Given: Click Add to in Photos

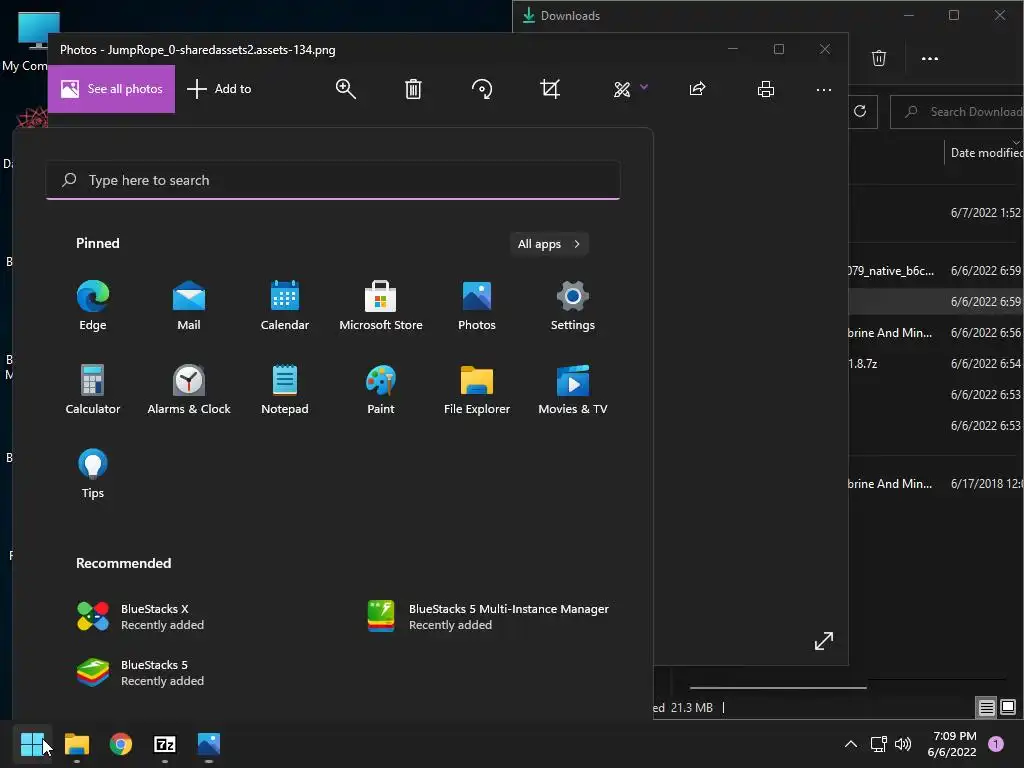Looking at the screenshot, I should pos(219,89).
